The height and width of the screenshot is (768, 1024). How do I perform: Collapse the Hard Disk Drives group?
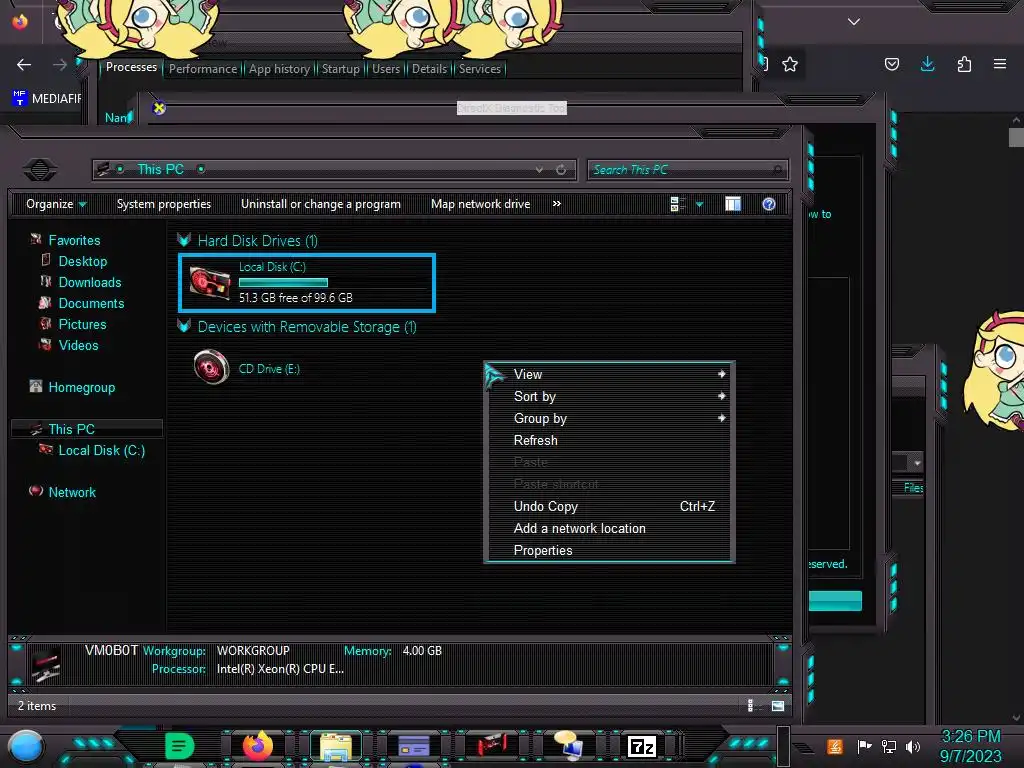click(x=184, y=240)
